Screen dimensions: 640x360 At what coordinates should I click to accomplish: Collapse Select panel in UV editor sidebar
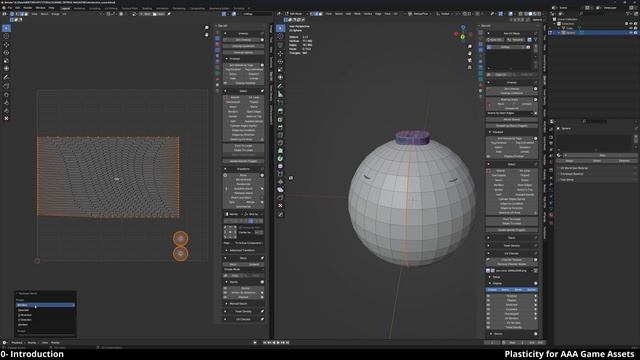(225, 91)
